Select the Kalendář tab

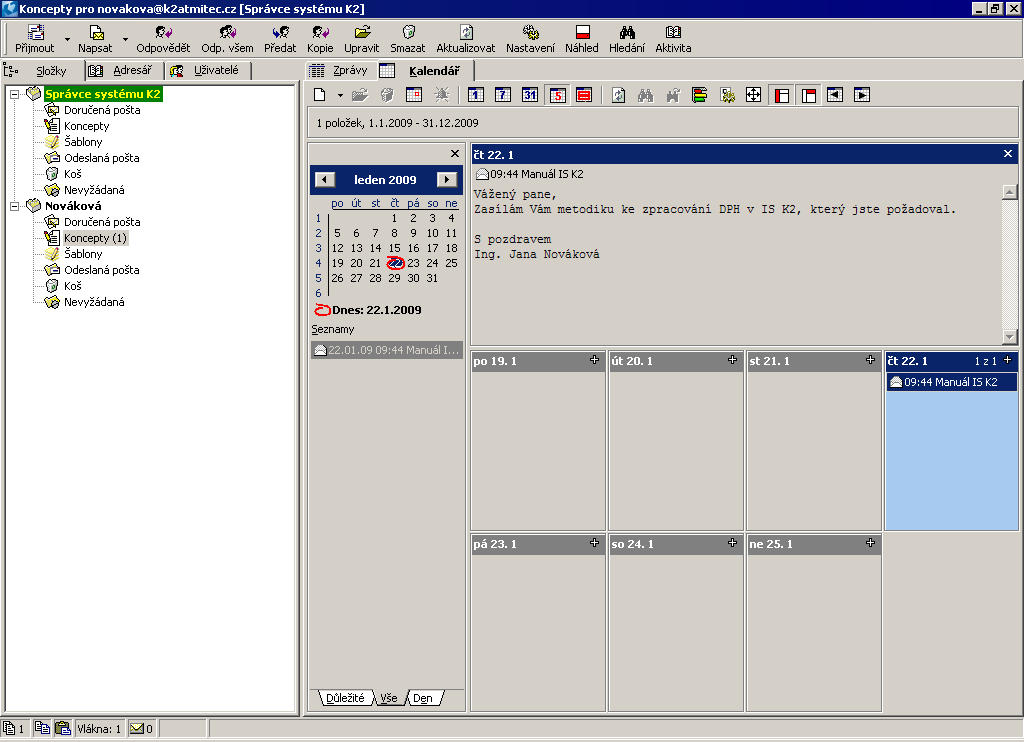[x=426, y=71]
